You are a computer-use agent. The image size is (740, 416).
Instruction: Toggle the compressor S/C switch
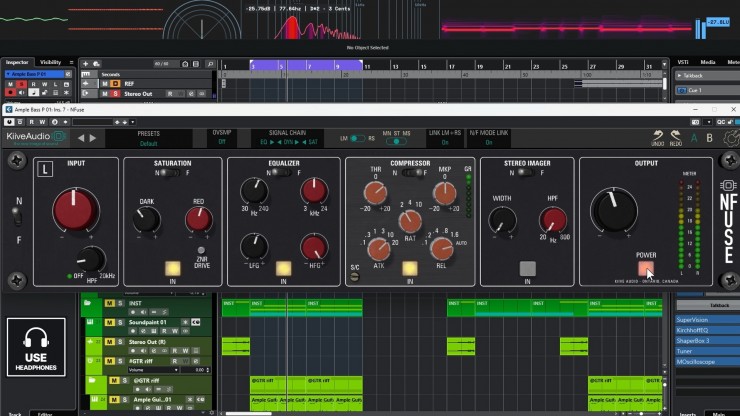click(x=354, y=277)
